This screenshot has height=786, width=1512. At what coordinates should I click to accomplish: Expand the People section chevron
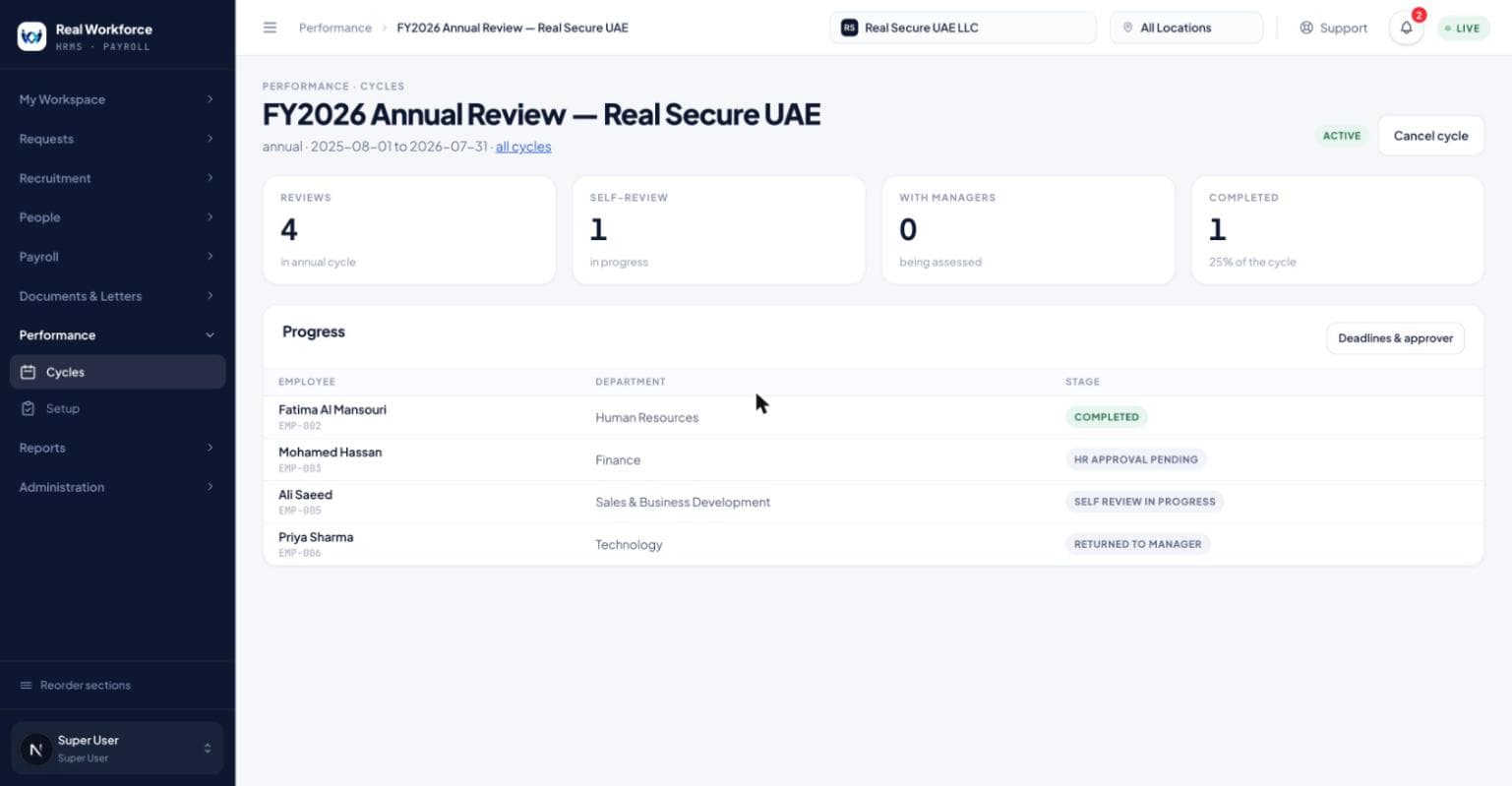coord(210,217)
